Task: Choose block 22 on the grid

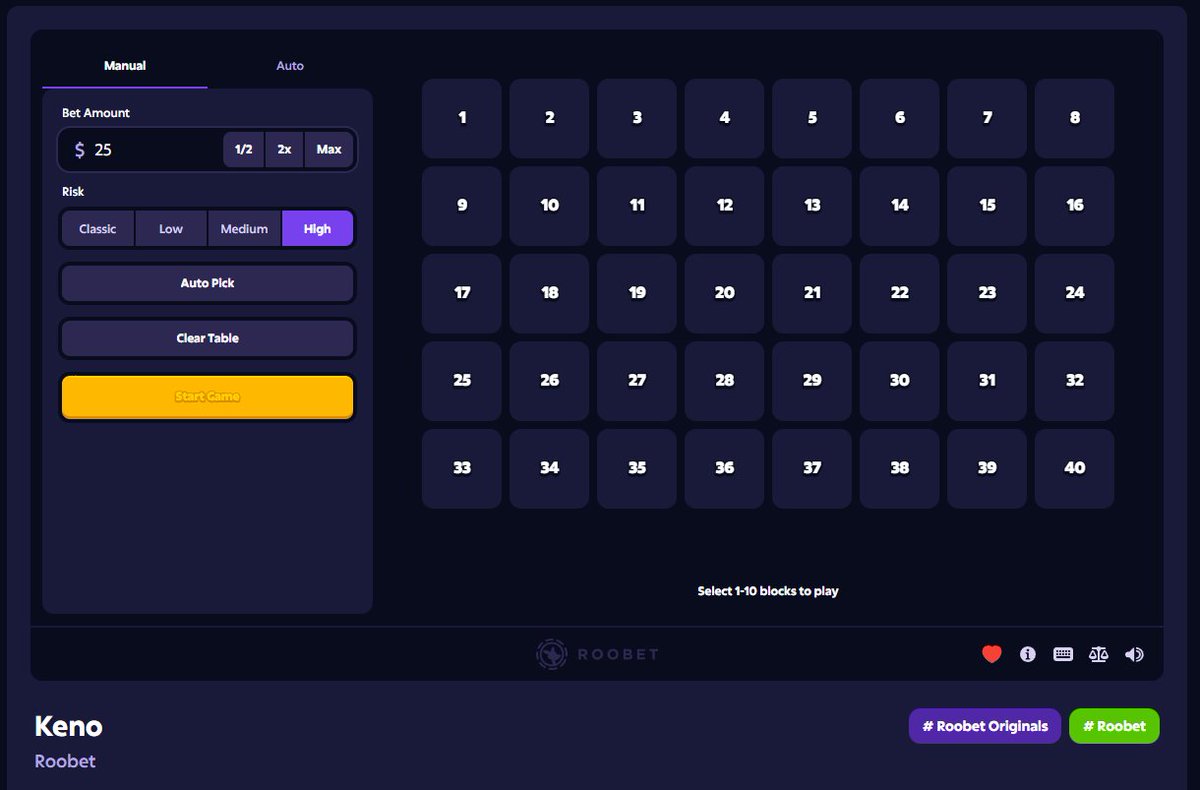Action: (x=899, y=293)
